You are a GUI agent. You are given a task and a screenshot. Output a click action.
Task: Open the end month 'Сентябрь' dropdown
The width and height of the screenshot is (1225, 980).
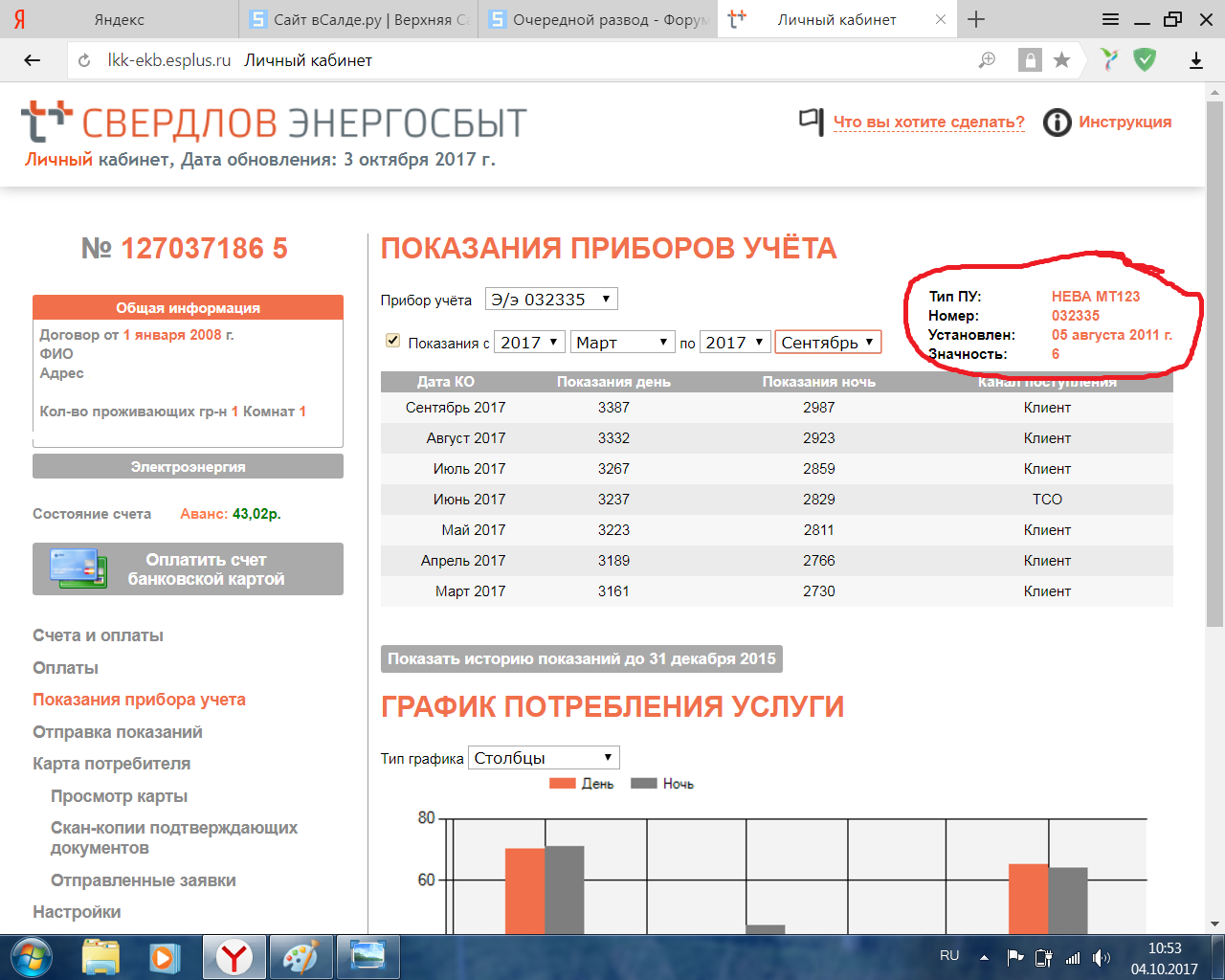827,343
